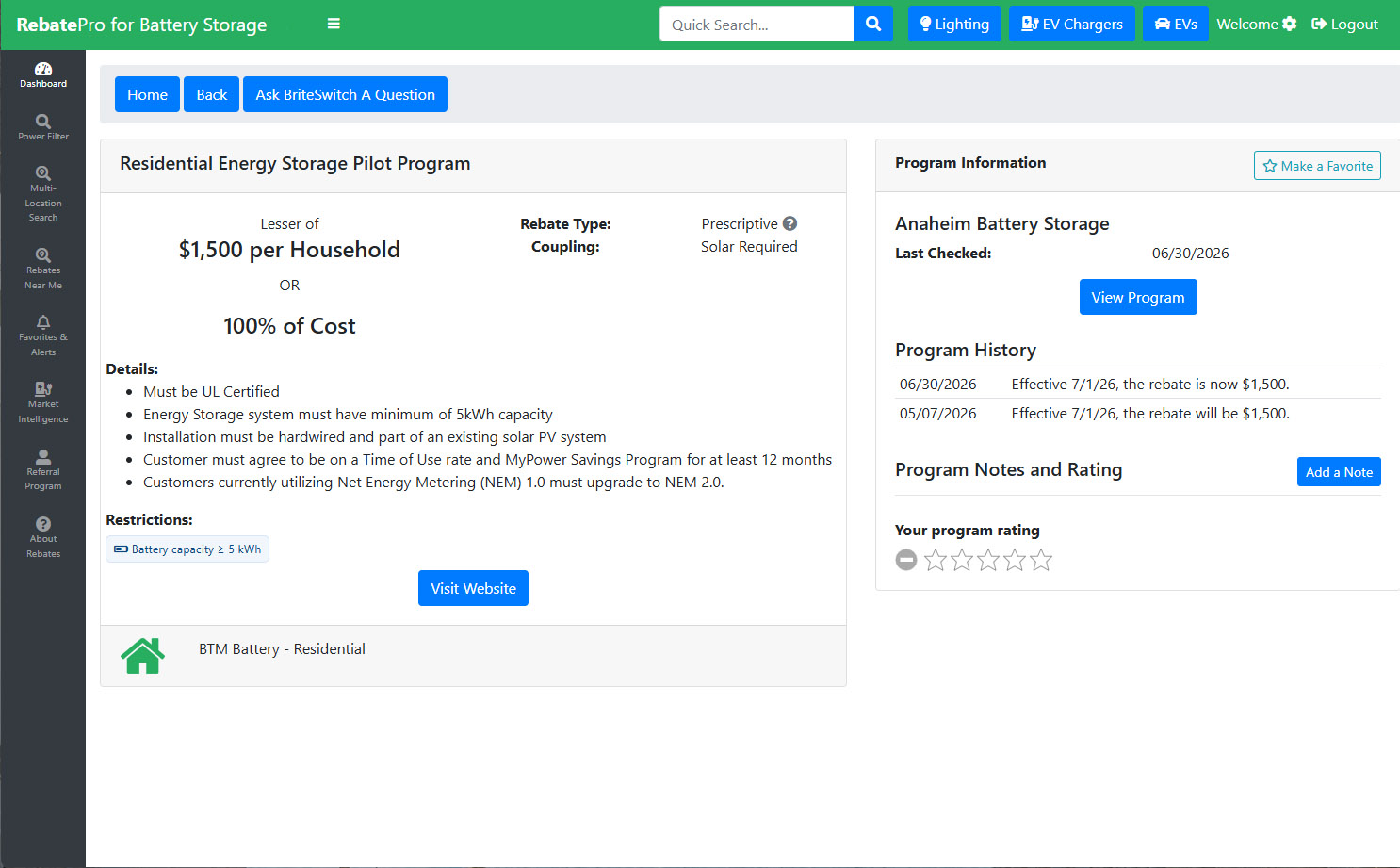Viewport: 1400px width, 868px height.
Task: Click the Battery capacity ≥ 5 kWh tag
Action: pyautogui.click(x=187, y=549)
